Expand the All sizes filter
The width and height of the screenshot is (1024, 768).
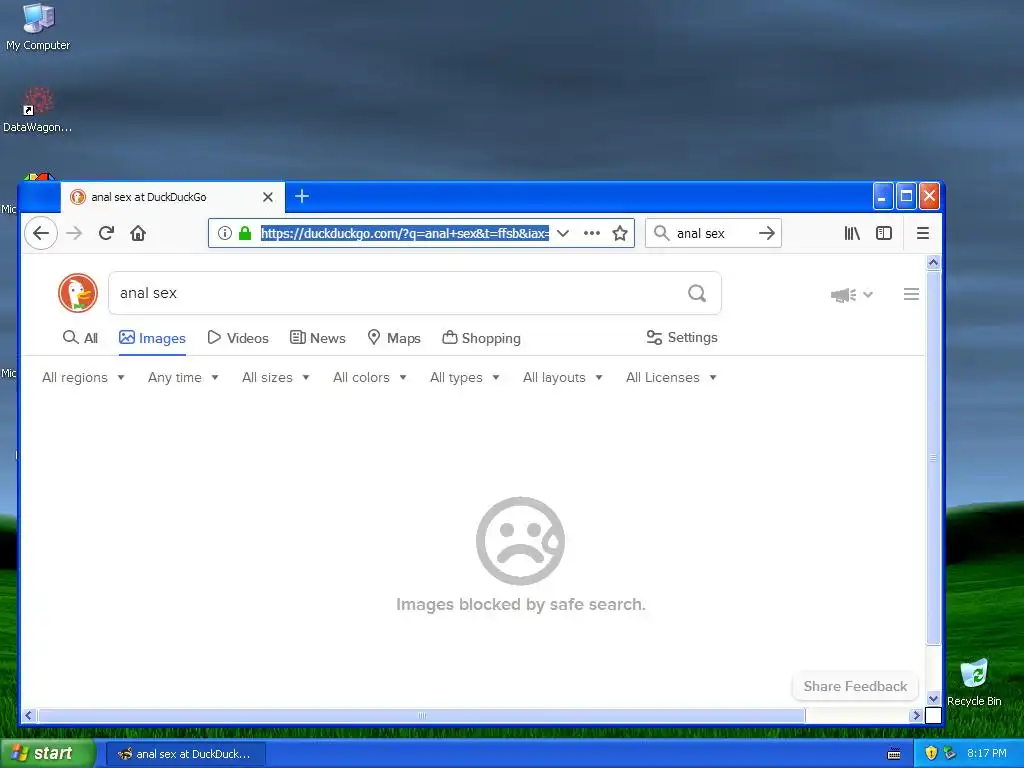(x=275, y=377)
